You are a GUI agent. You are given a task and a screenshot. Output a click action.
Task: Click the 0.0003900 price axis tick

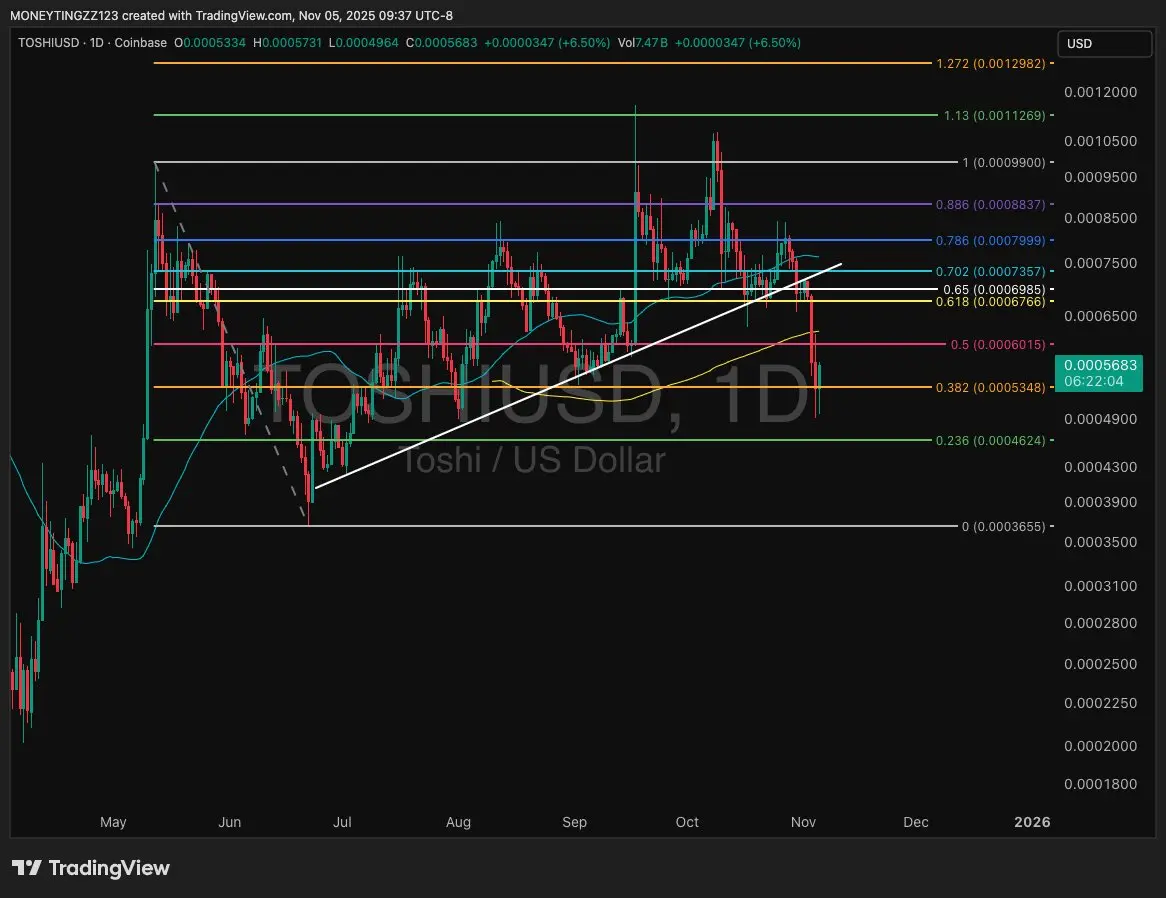pyautogui.click(x=1101, y=503)
